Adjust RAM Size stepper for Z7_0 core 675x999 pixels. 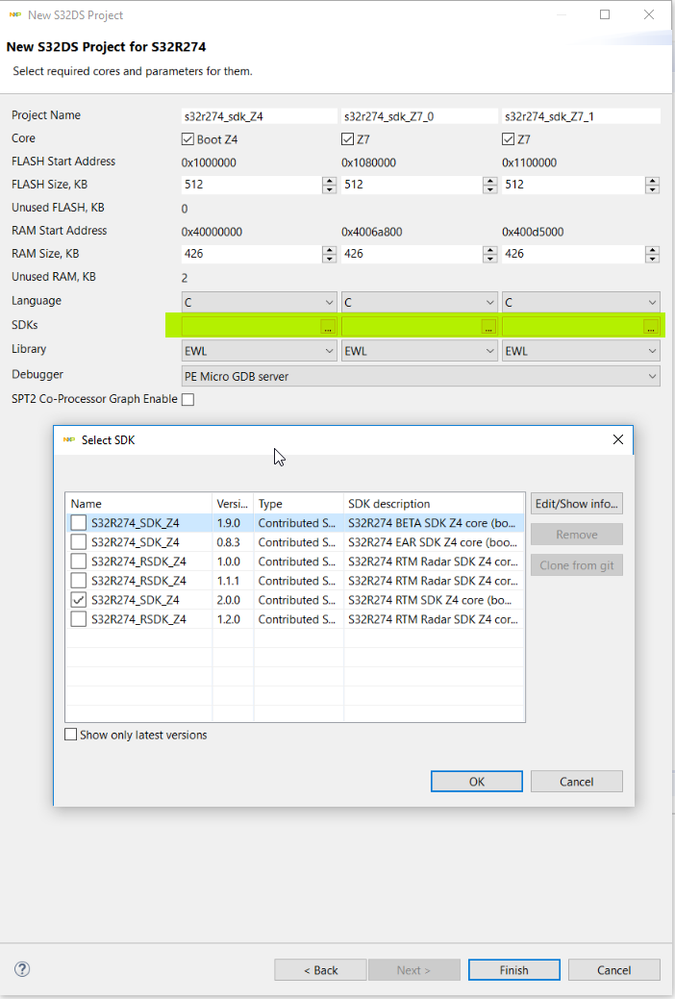pos(490,254)
